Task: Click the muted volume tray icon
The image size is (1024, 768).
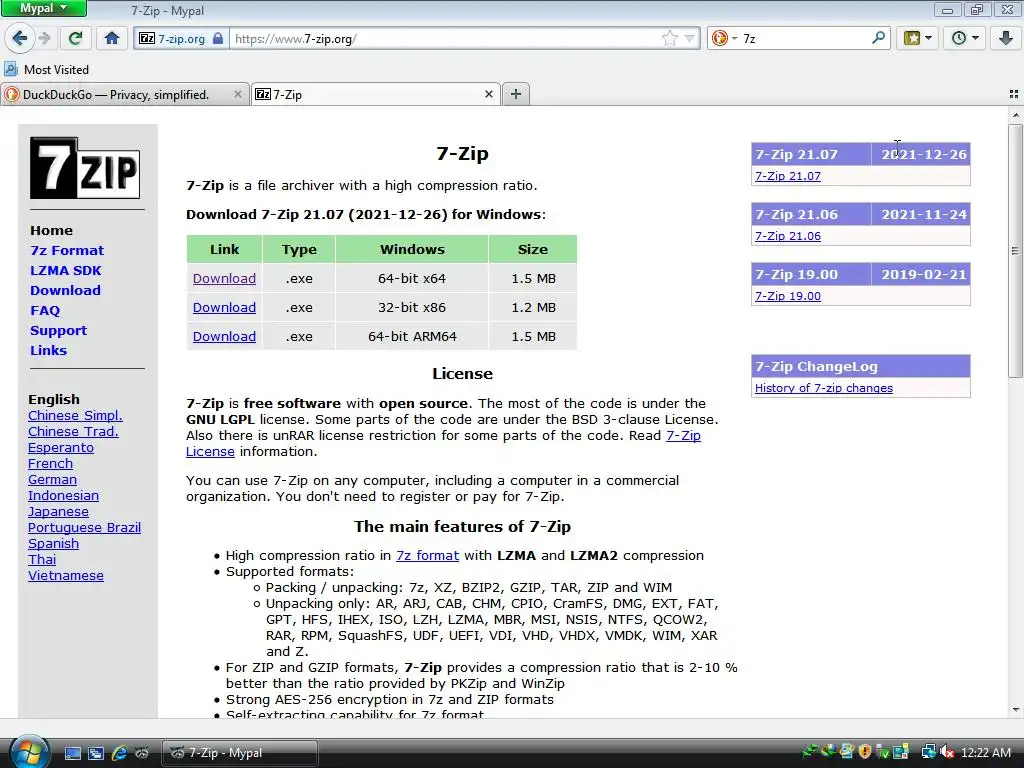Action: pos(947,752)
